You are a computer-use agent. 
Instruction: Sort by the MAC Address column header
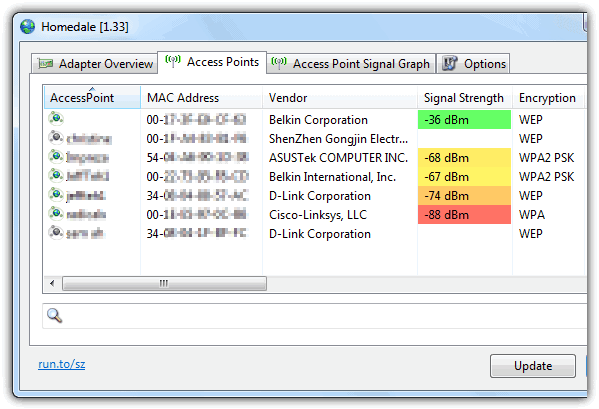click(x=201, y=98)
